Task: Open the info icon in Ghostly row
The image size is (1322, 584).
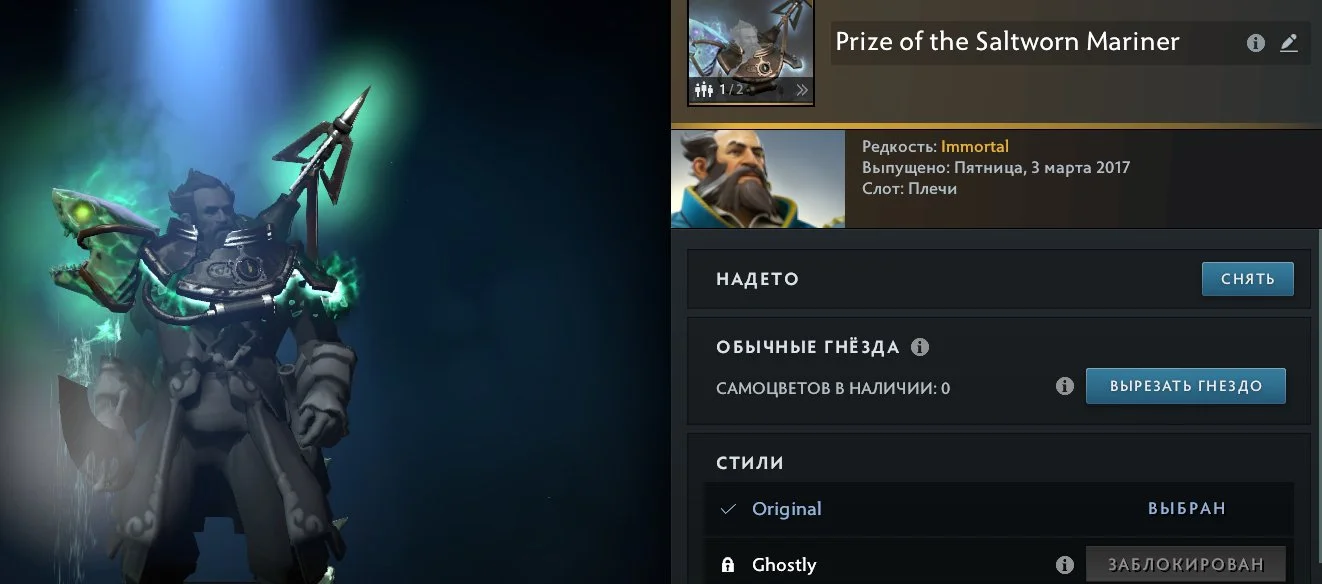Action: [1065, 565]
